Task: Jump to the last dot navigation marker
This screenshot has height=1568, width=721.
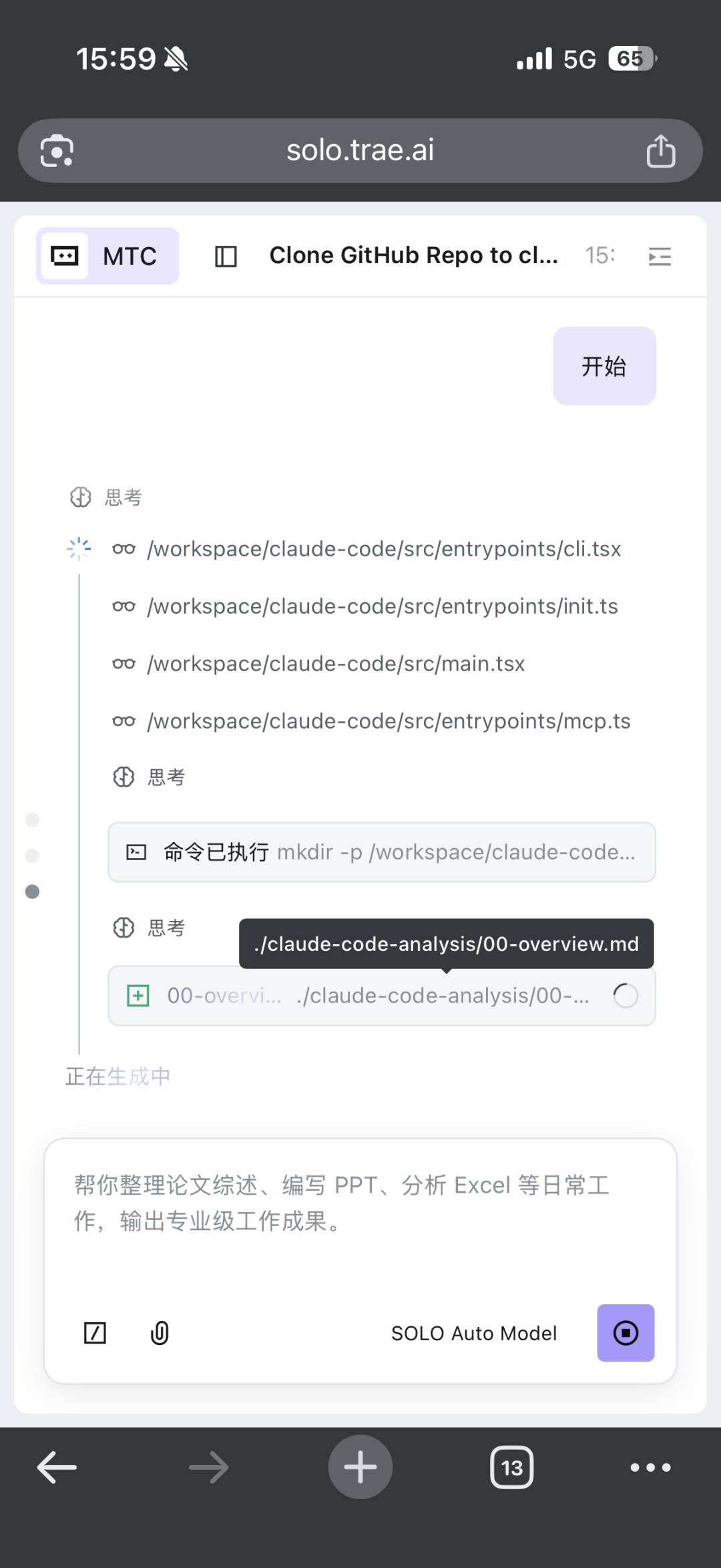Action: point(32,892)
